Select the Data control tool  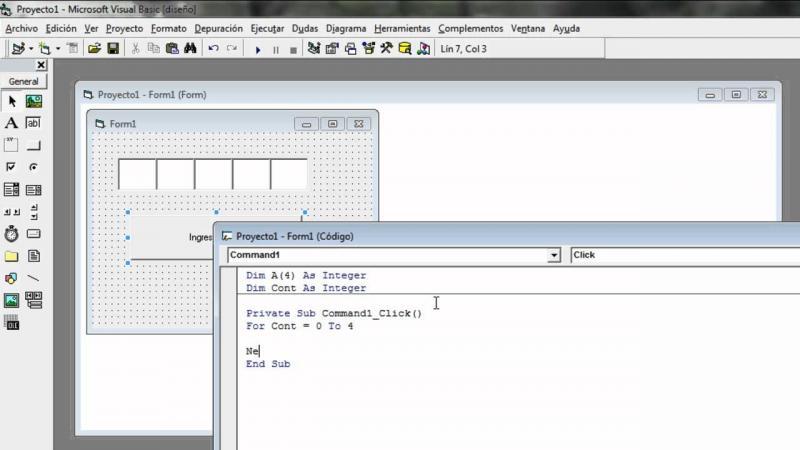[34, 301]
